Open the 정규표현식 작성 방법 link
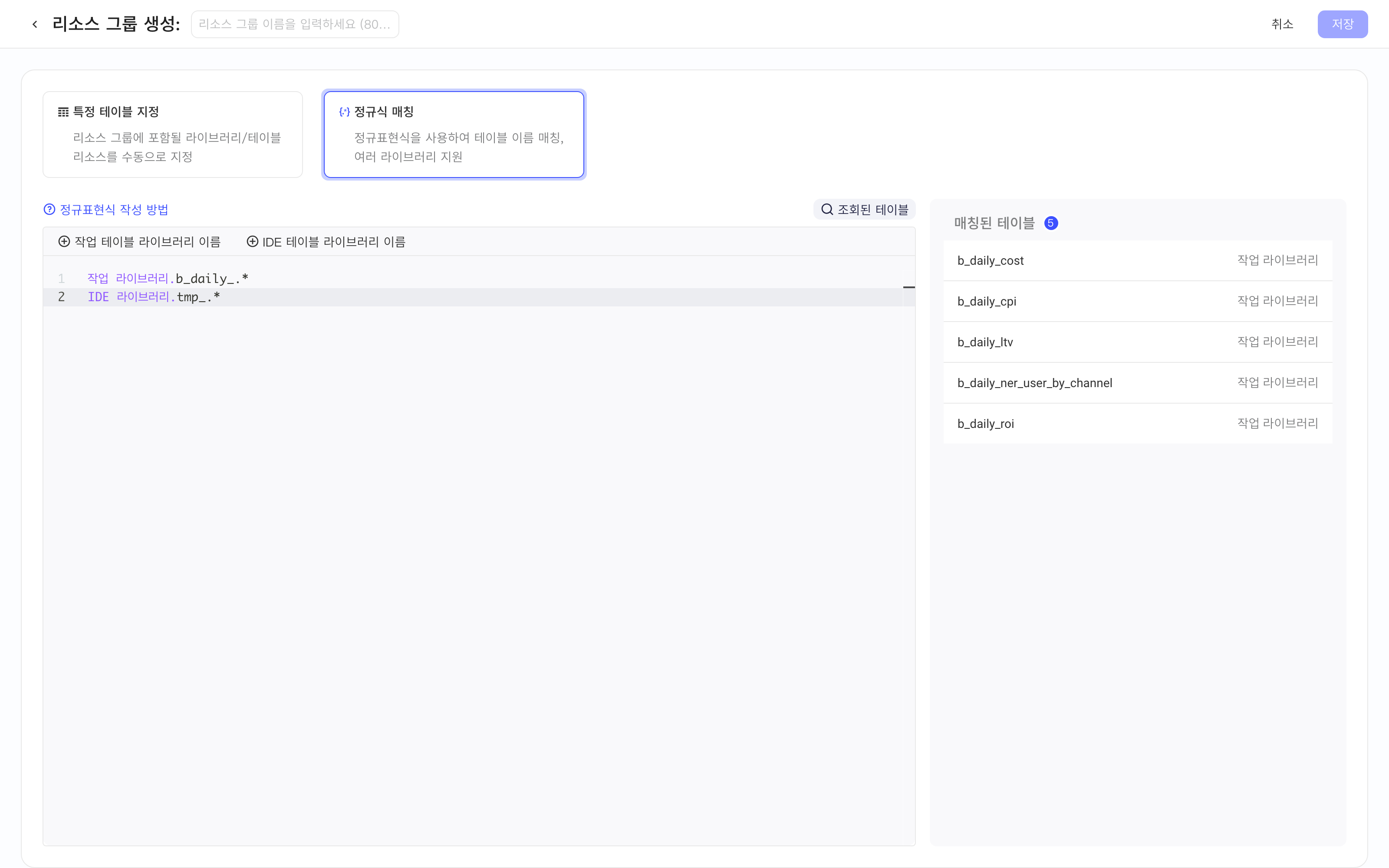This screenshot has width=1389, height=868. (x=114, y=210)
